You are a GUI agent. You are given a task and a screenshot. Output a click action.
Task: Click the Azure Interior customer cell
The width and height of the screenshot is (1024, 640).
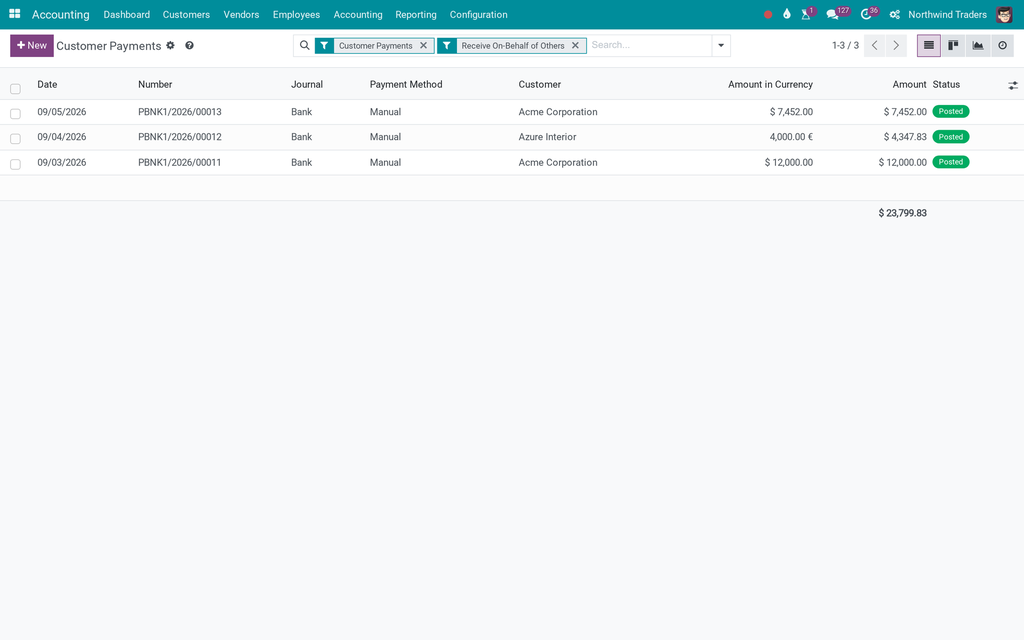(547, 136)
